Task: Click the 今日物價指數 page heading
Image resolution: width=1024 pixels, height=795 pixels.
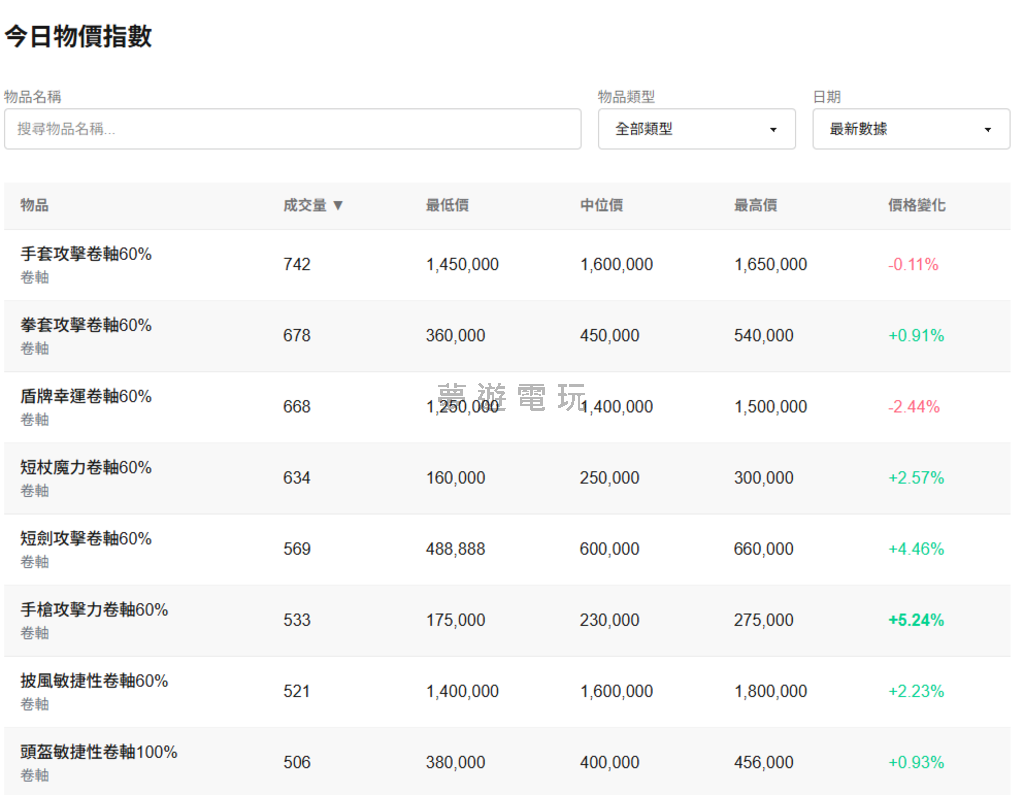Action: pyautogui.click(x=78, y=36)
